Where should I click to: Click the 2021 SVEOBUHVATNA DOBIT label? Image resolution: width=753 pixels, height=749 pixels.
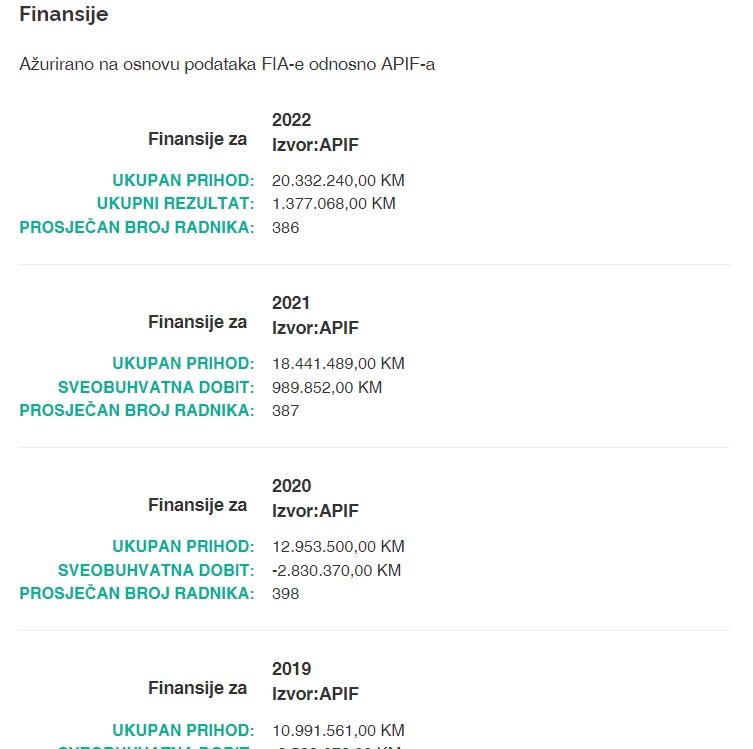pos(156,387)
